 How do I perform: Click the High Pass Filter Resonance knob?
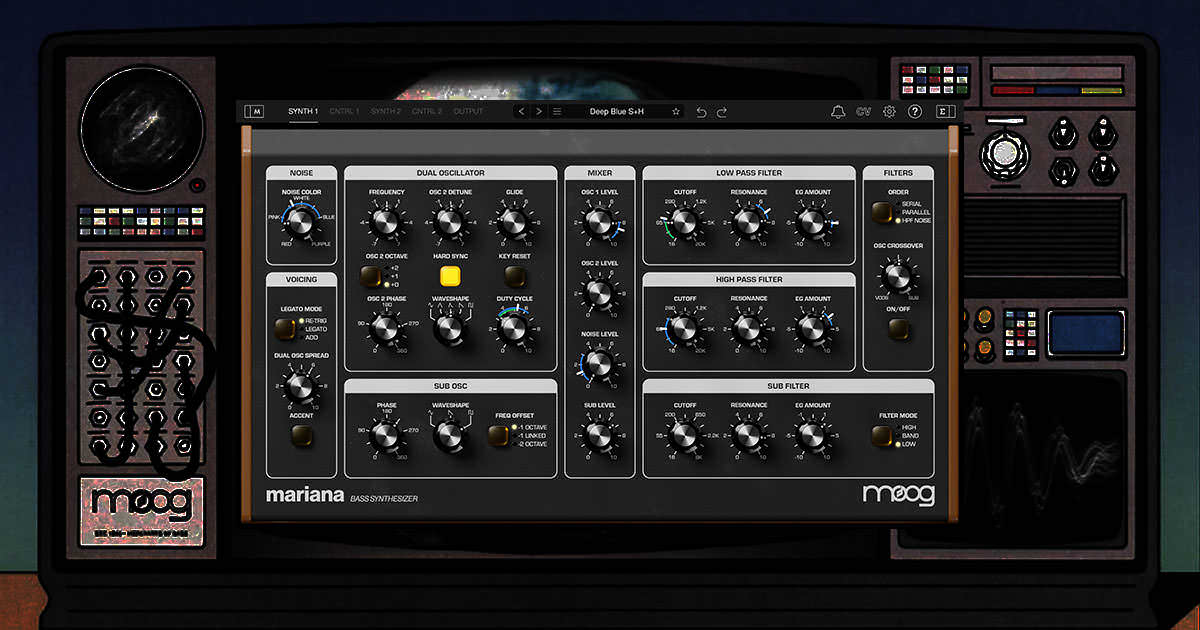pyautogui.click(x=748, y=328)
